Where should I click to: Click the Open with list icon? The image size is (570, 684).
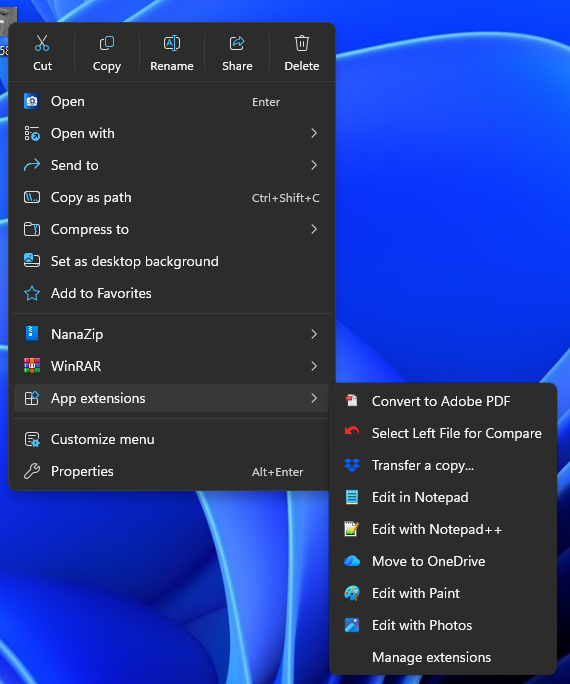[32, 133]
